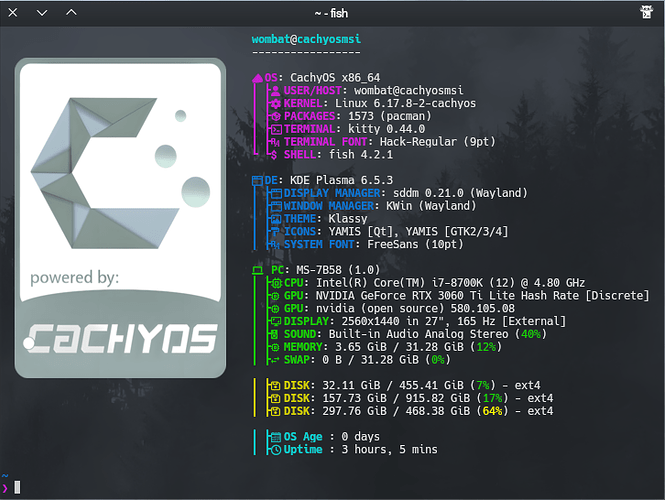Click the dollar icon beside SHELL

[x=274, y=155]
